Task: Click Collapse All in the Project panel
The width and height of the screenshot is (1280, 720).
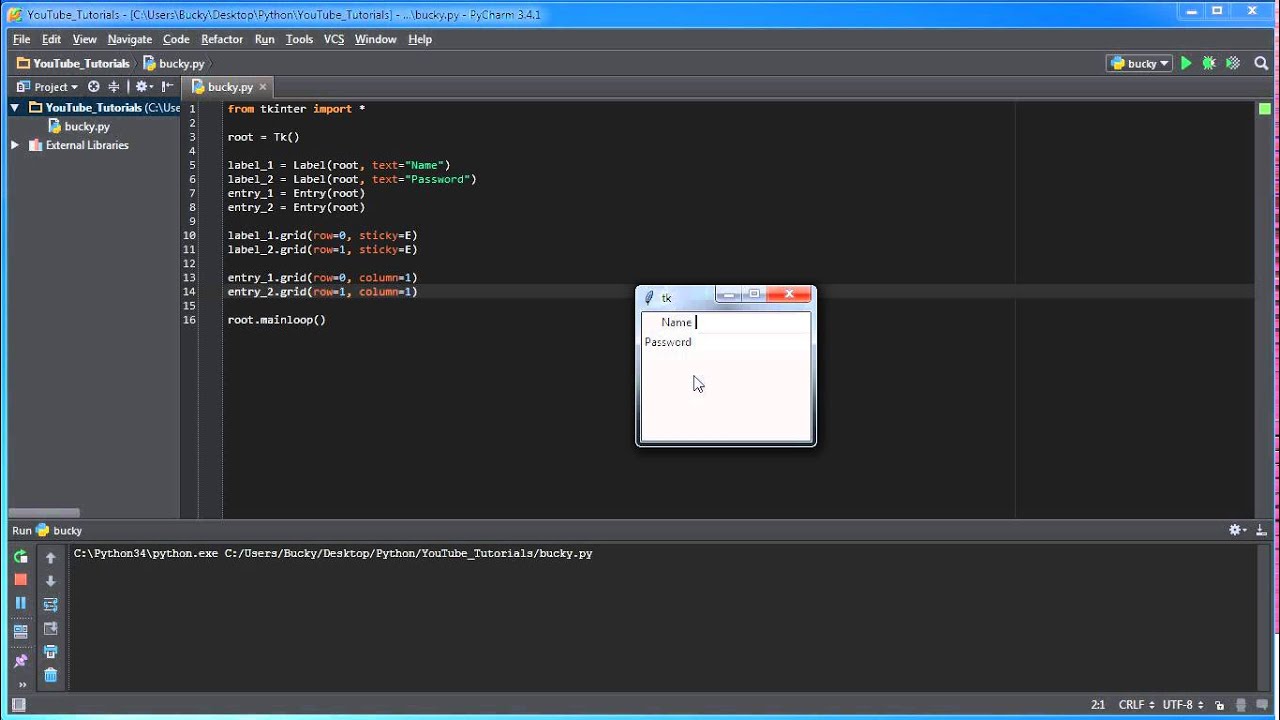Action: (114, 87)
